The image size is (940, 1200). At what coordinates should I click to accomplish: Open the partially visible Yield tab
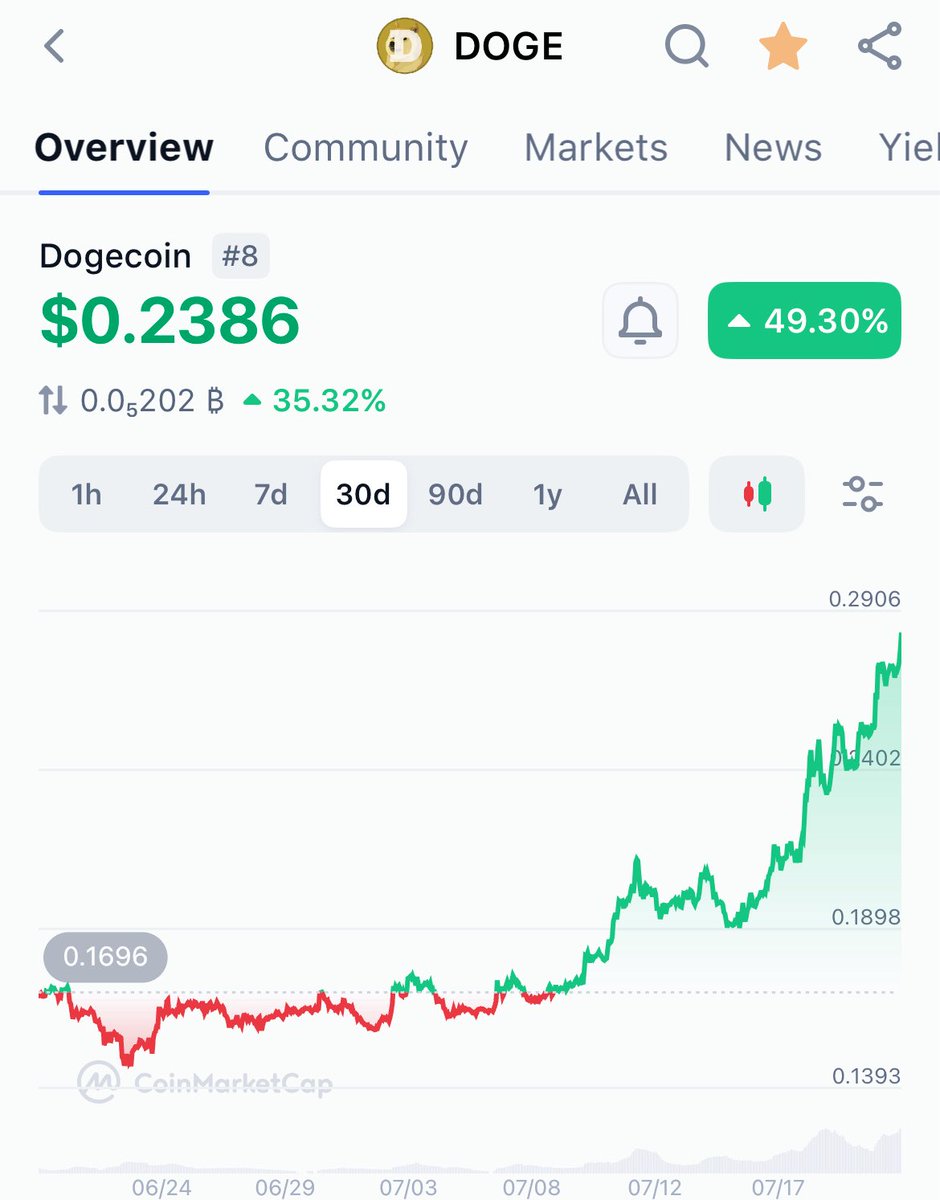[909, 148]
